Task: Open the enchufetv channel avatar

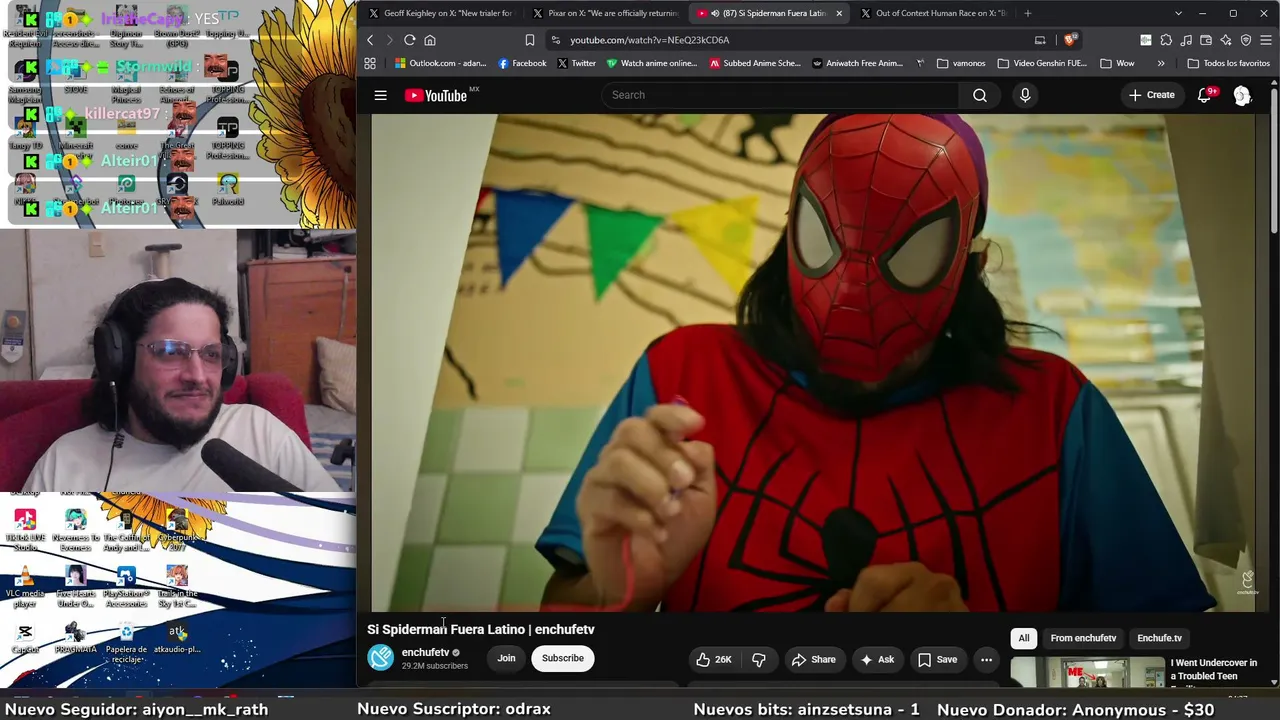Action: [x=381, y=657]
